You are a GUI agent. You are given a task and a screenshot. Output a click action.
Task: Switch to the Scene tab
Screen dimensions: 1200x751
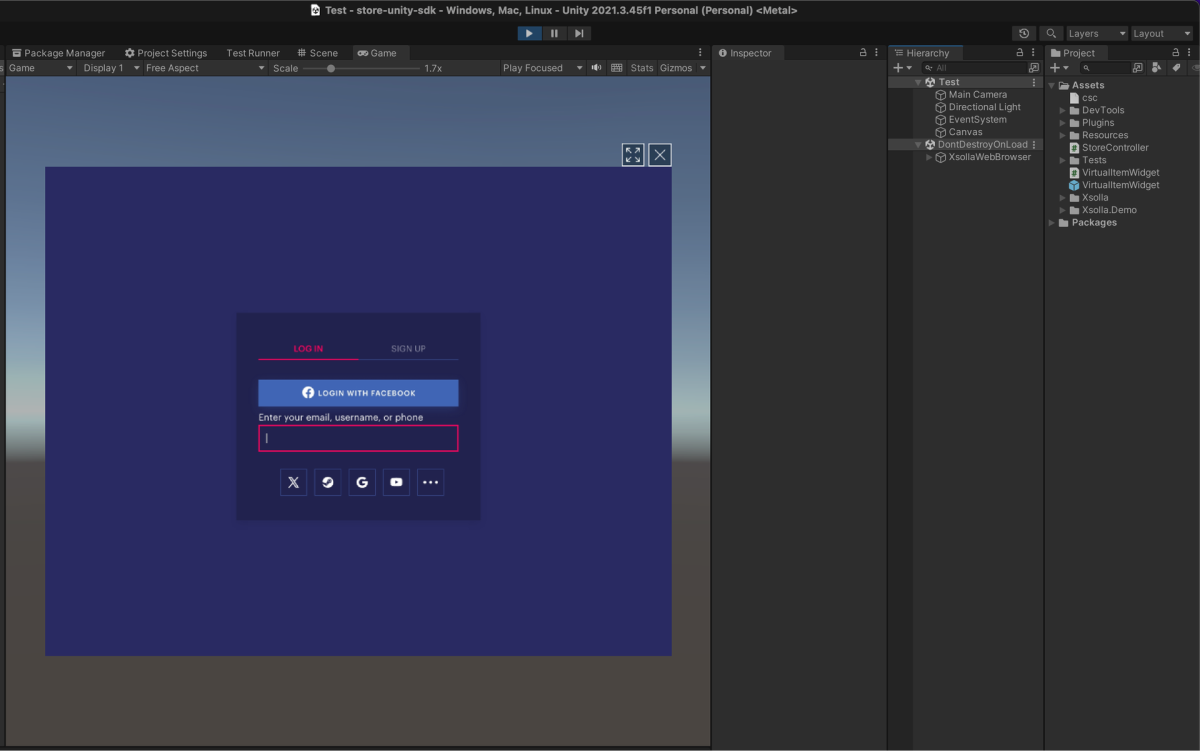tap(318, 53)
